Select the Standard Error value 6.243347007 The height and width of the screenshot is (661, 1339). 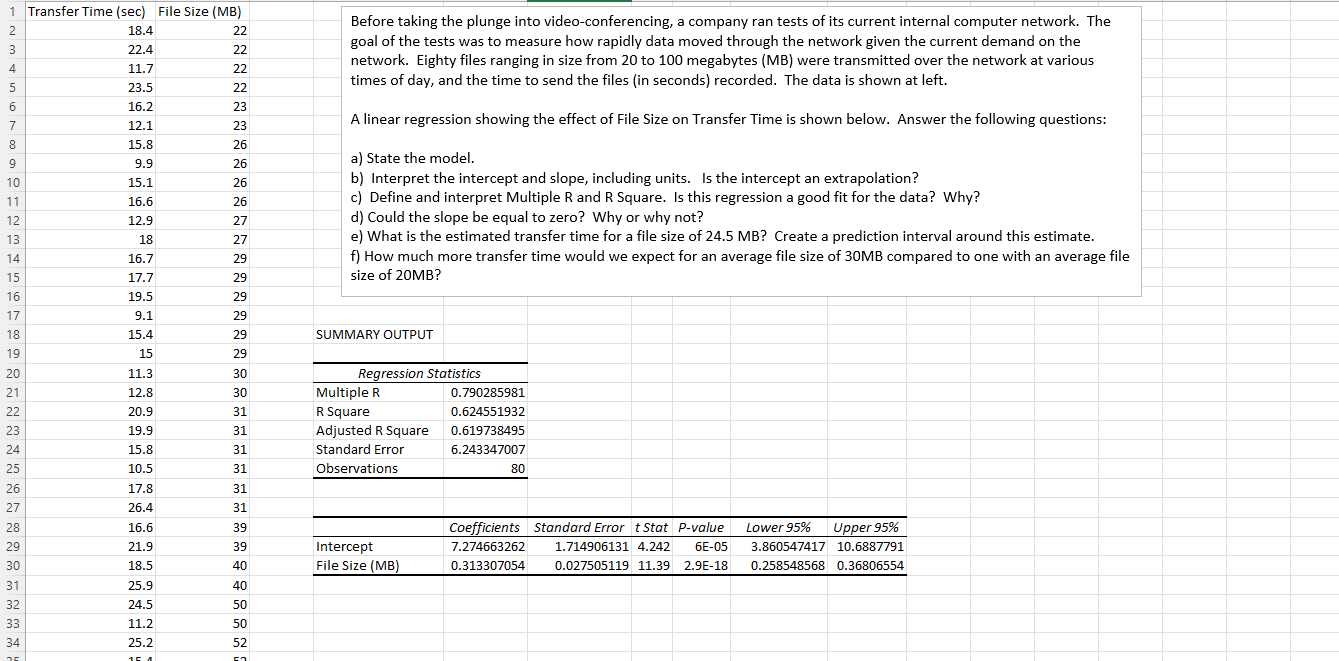[488, 450]
